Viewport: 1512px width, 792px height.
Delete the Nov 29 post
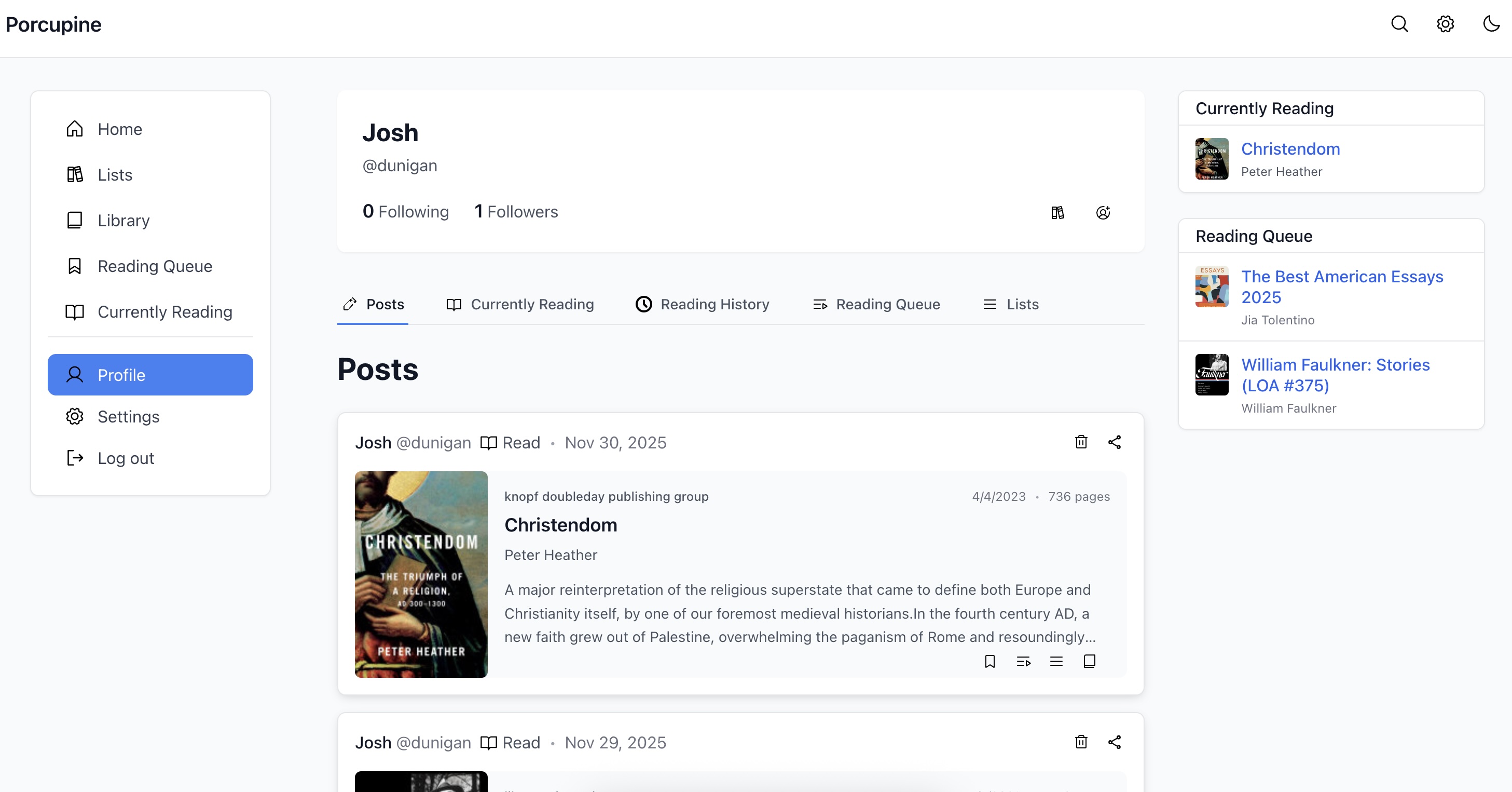coord(1081,742)
